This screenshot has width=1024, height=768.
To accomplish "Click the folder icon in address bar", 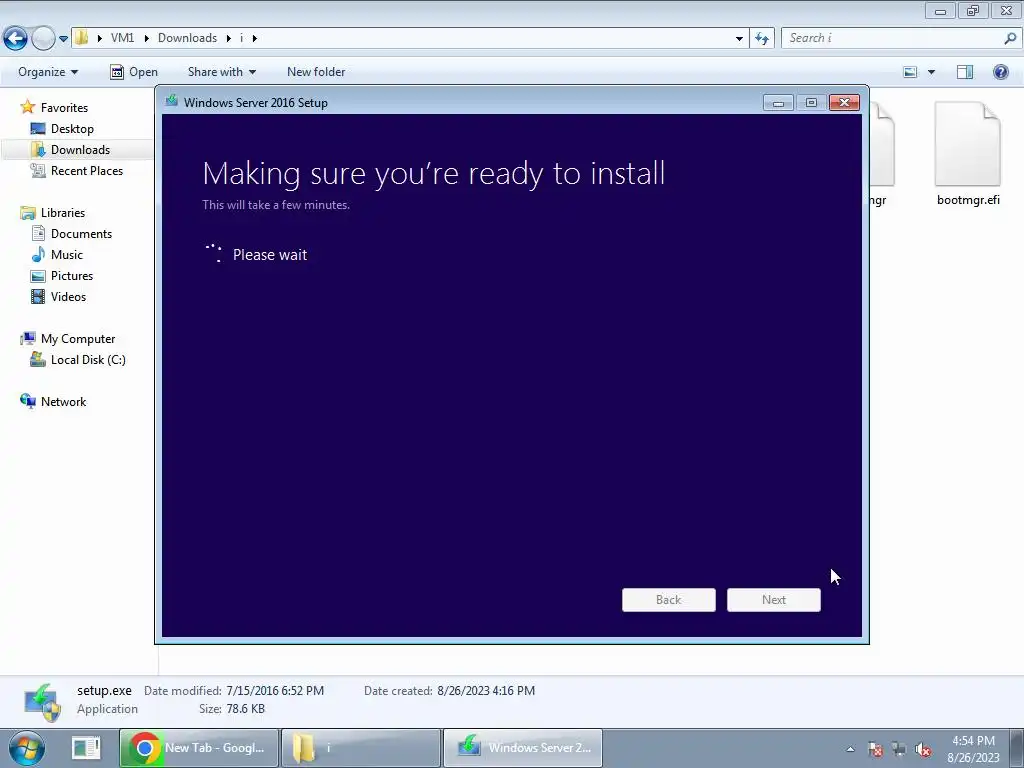I will click(81, 38).
